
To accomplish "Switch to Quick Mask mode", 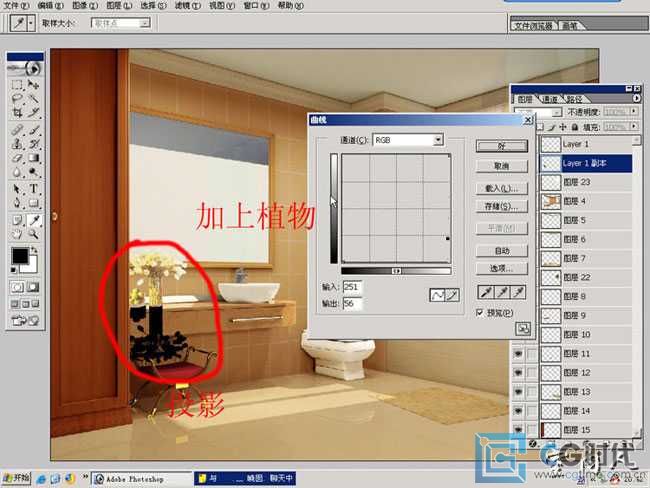I will point(33,287).
